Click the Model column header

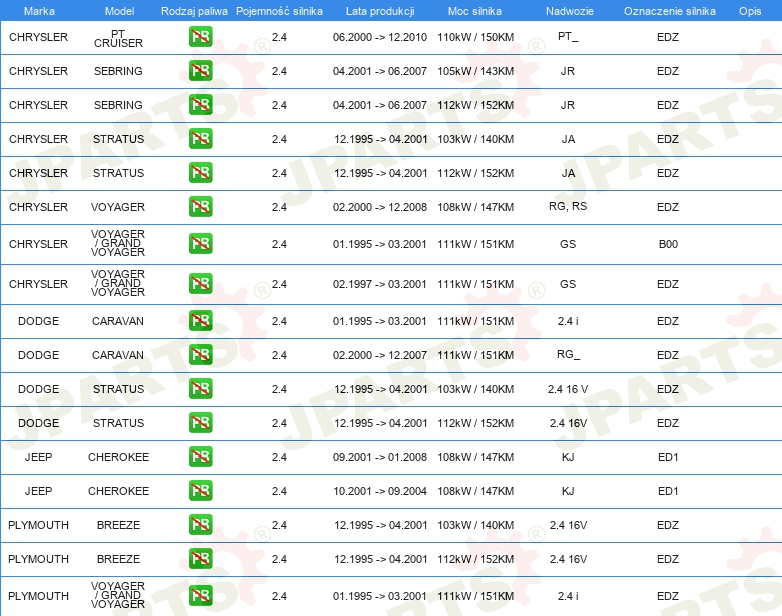[x=119, y=11]
